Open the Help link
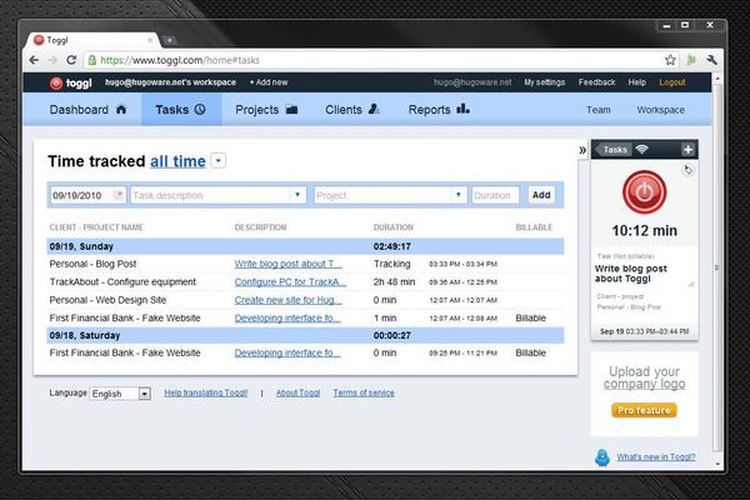Screen dimensions: 750x500 pyautogui.click(x=637, y=82)
